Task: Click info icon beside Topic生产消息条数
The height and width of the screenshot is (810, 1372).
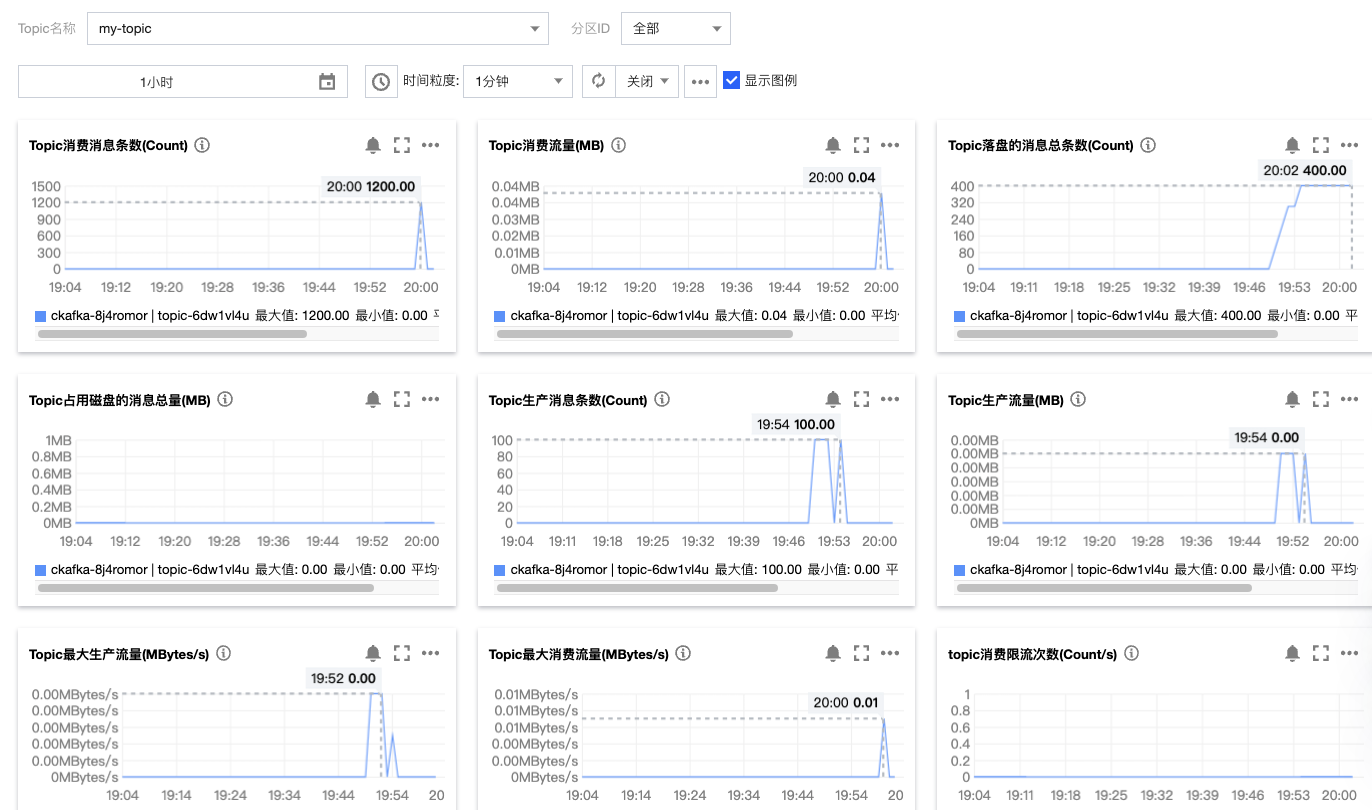Action: [662, 399]
